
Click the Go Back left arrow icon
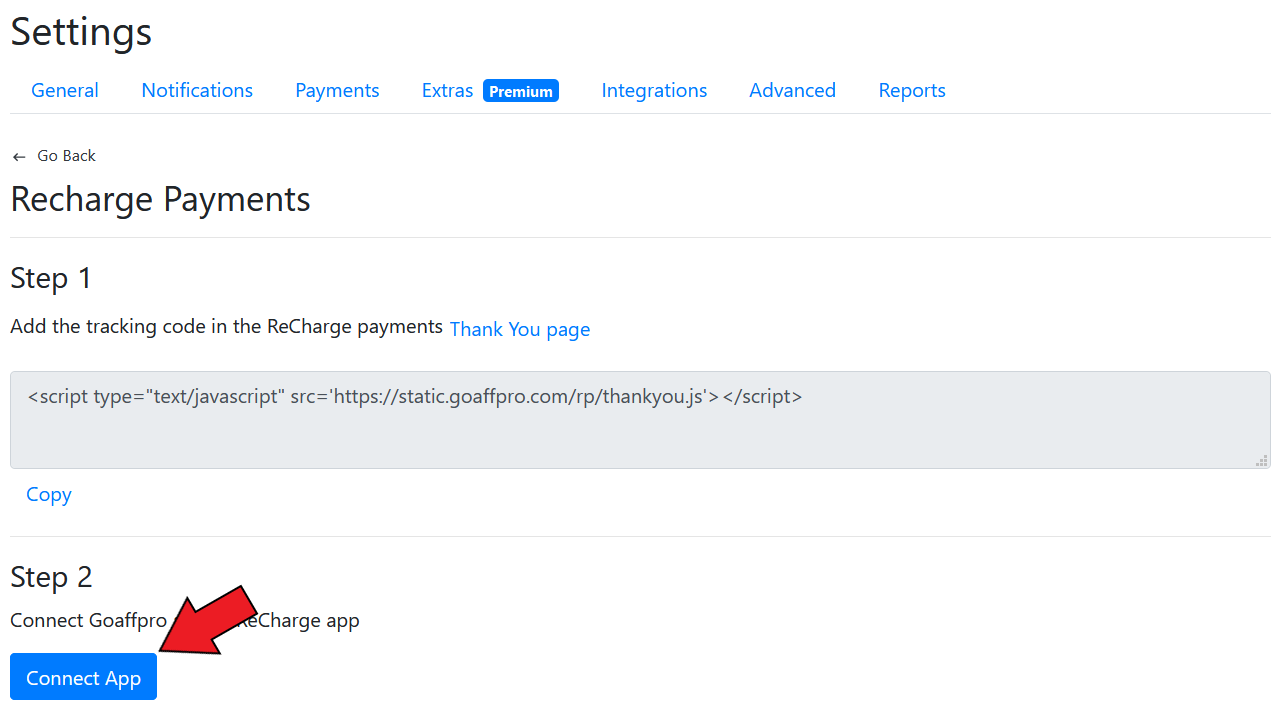click(x=19, y=157)
